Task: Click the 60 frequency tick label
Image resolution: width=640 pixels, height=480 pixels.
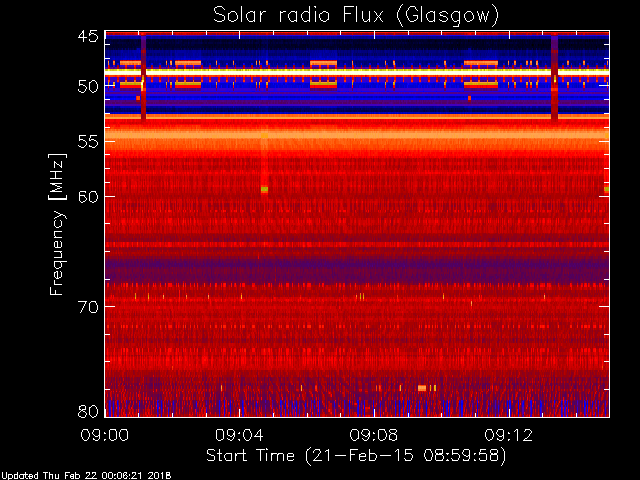Action: click(88, 196)
